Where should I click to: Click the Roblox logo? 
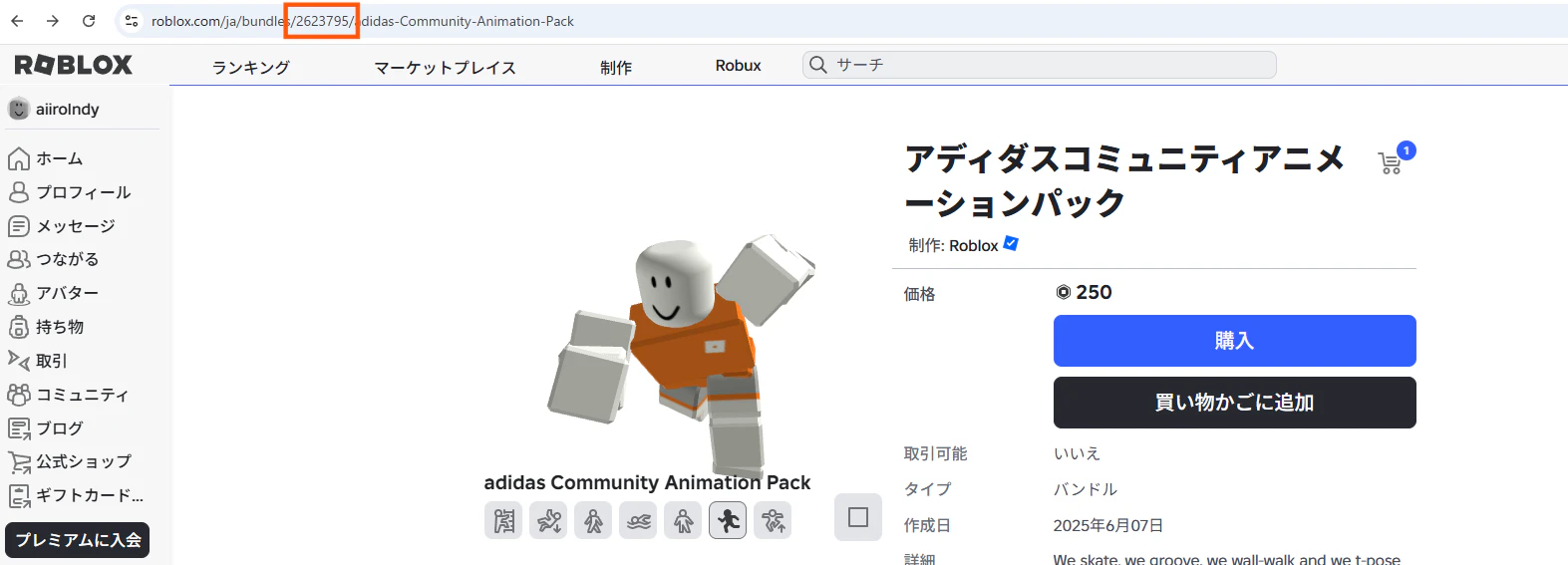coord(73,65)
